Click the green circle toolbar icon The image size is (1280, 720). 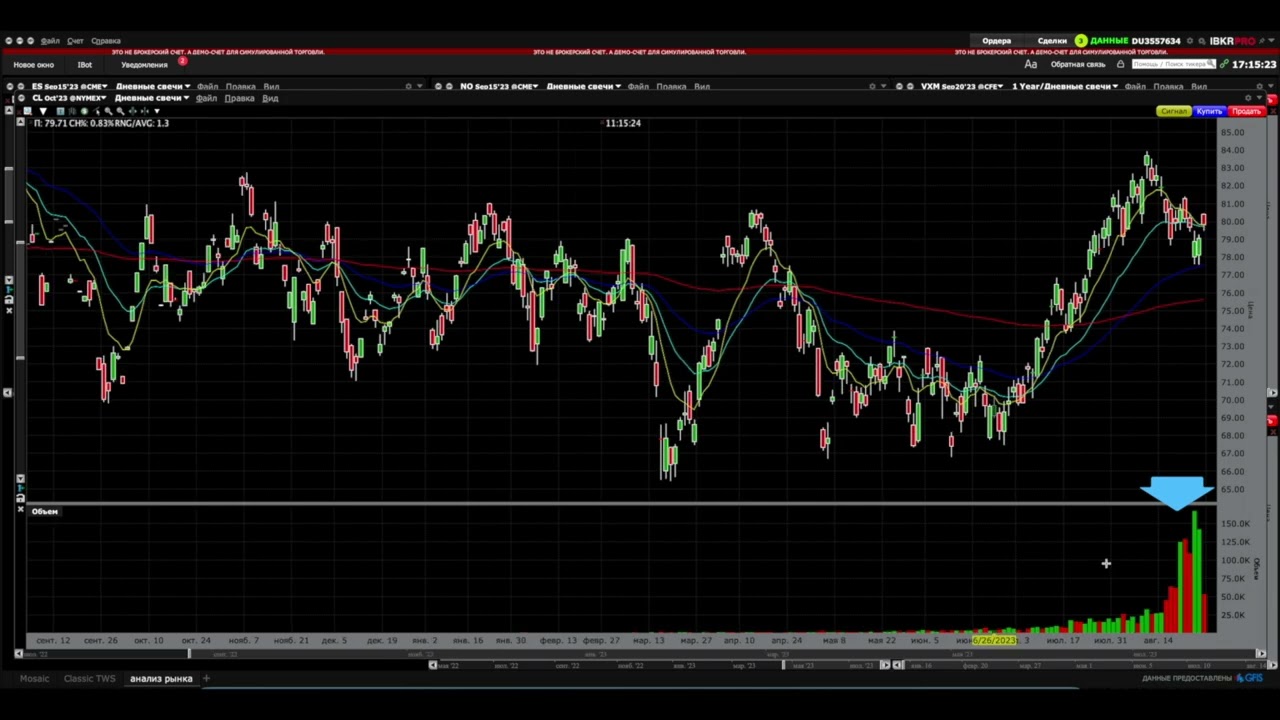pyautogui.click(x=84, y=111)
